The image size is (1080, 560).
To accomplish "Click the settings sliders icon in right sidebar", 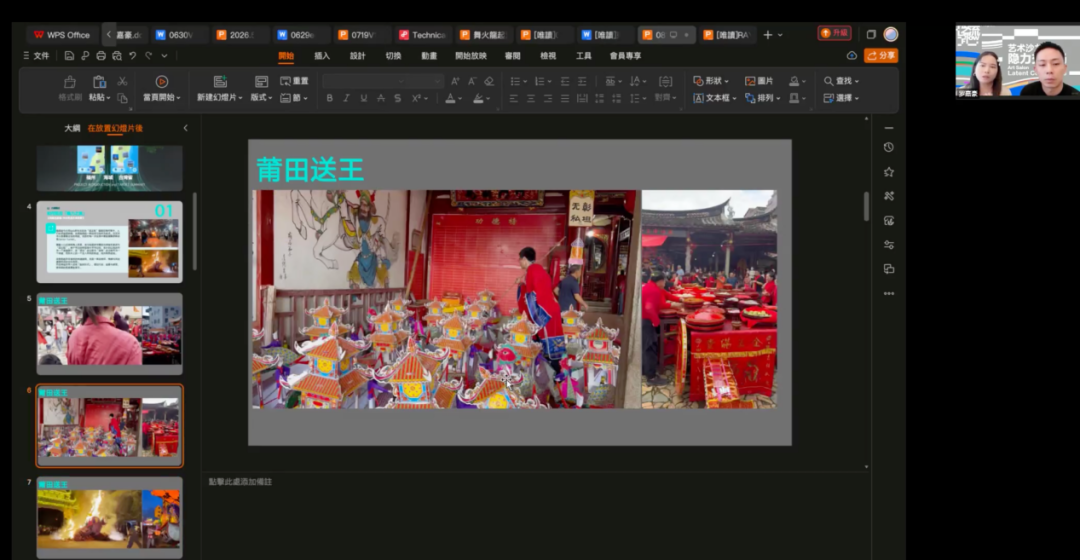I will point(889,245).
